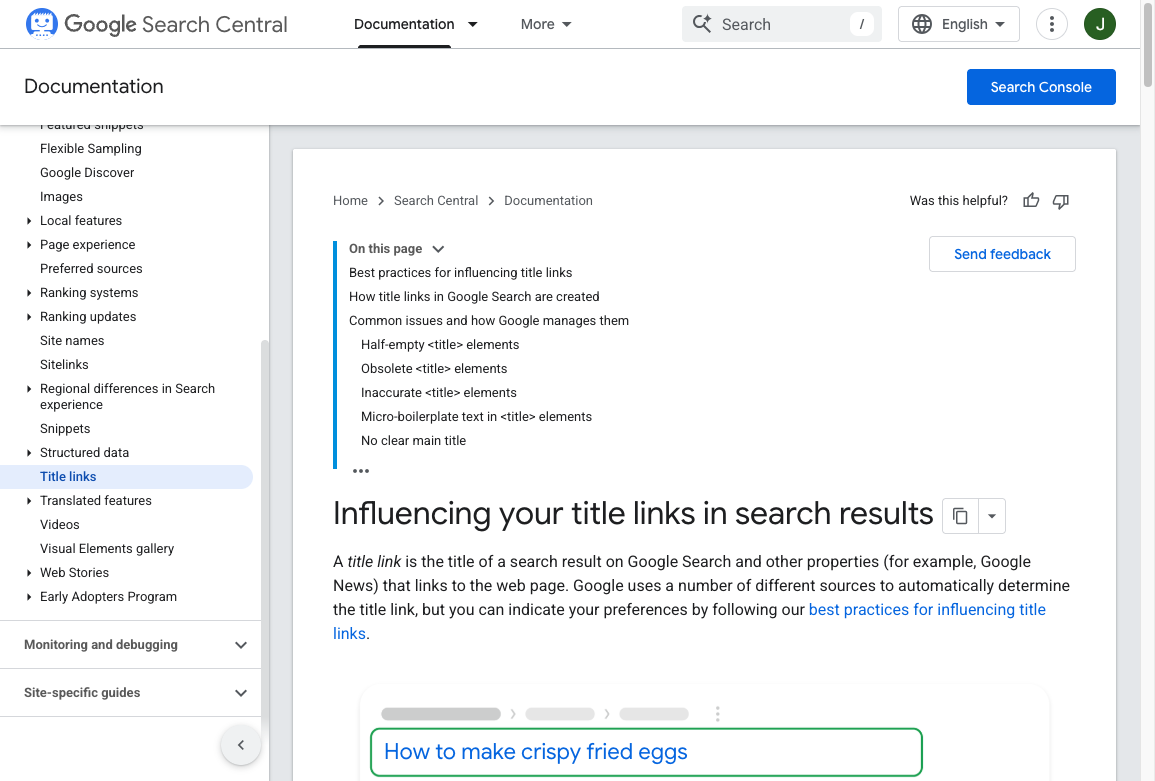Open Visual Elements gallery in the sidebar

point(107,549)
